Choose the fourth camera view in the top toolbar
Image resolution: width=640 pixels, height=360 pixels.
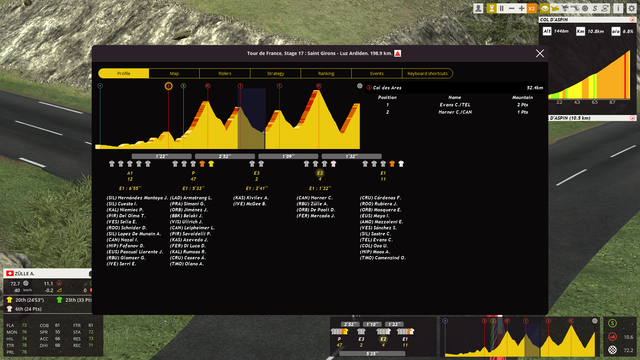click(575, 8)
